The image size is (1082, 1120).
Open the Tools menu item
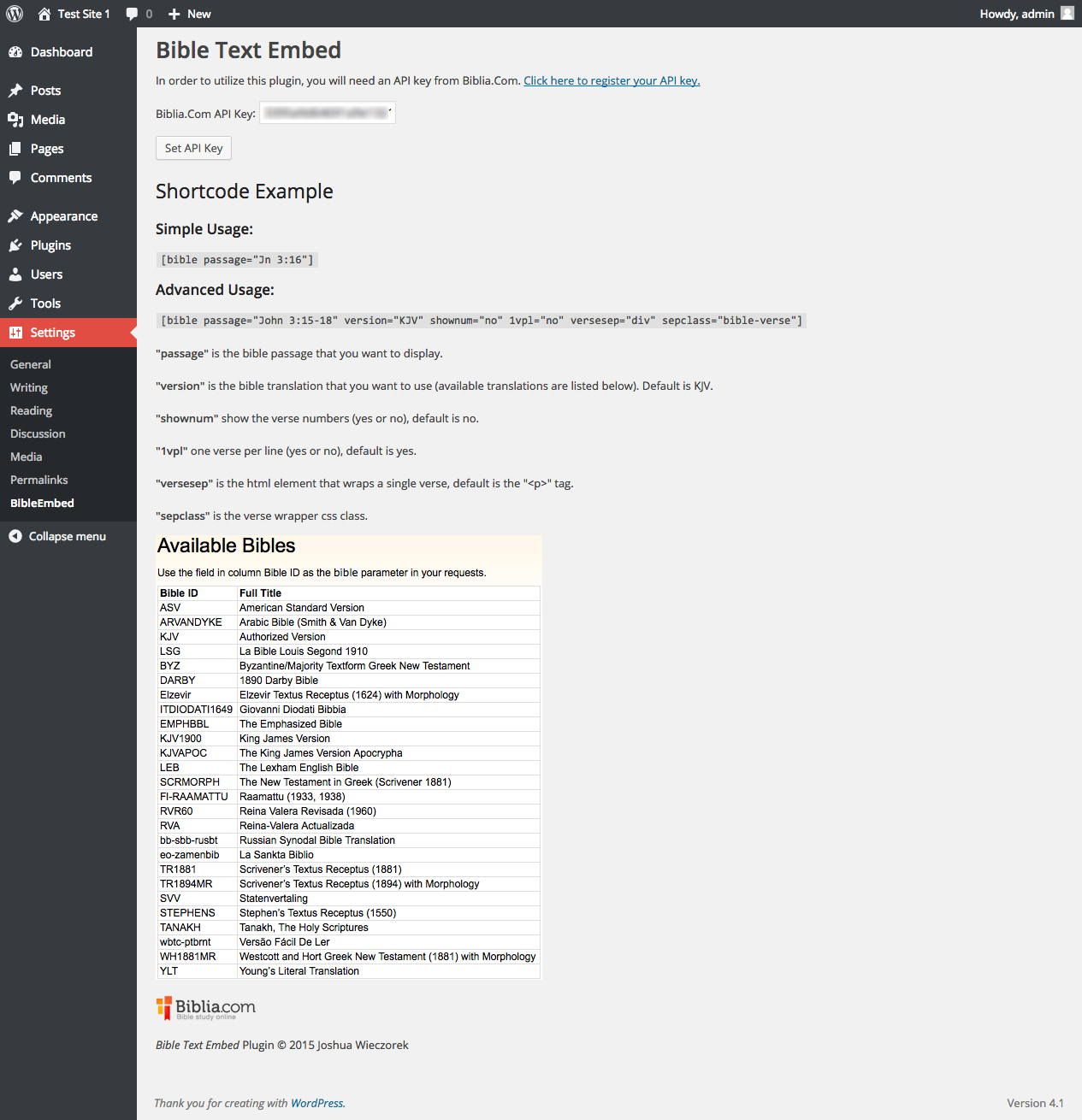click(x=68, y=304)
